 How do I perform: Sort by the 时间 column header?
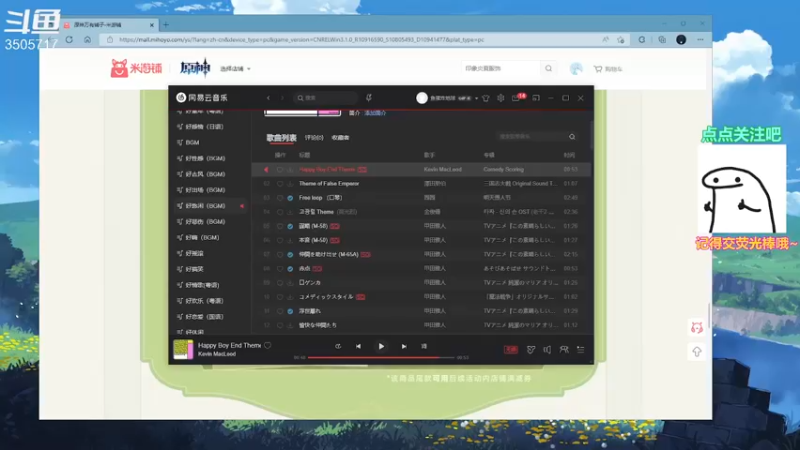(569, 155)
